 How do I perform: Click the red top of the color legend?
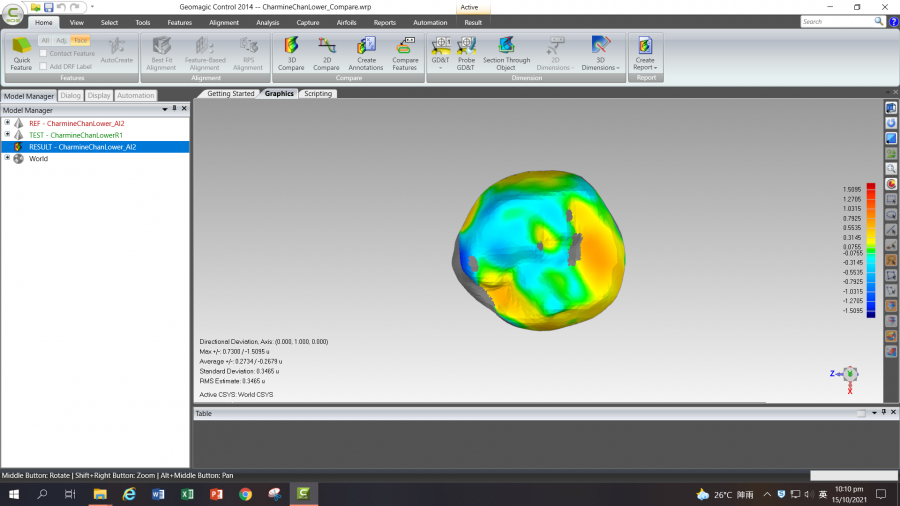point(871,187)
